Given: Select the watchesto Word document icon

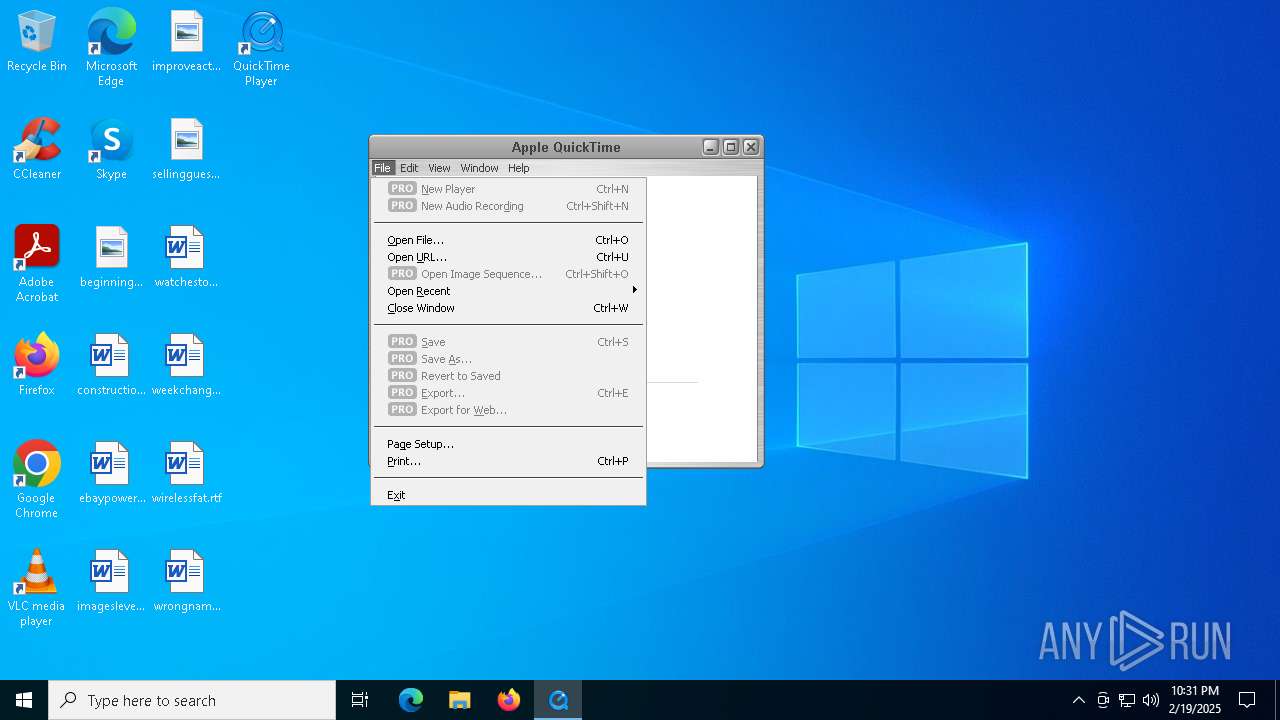Looking at the screenshot, I should pos(186,258).
